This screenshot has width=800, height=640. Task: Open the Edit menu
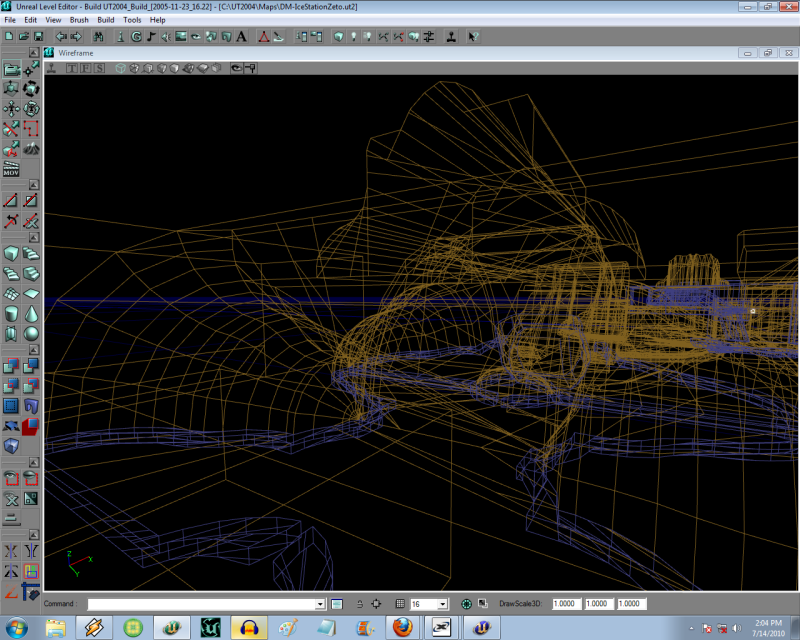point(31,20)
